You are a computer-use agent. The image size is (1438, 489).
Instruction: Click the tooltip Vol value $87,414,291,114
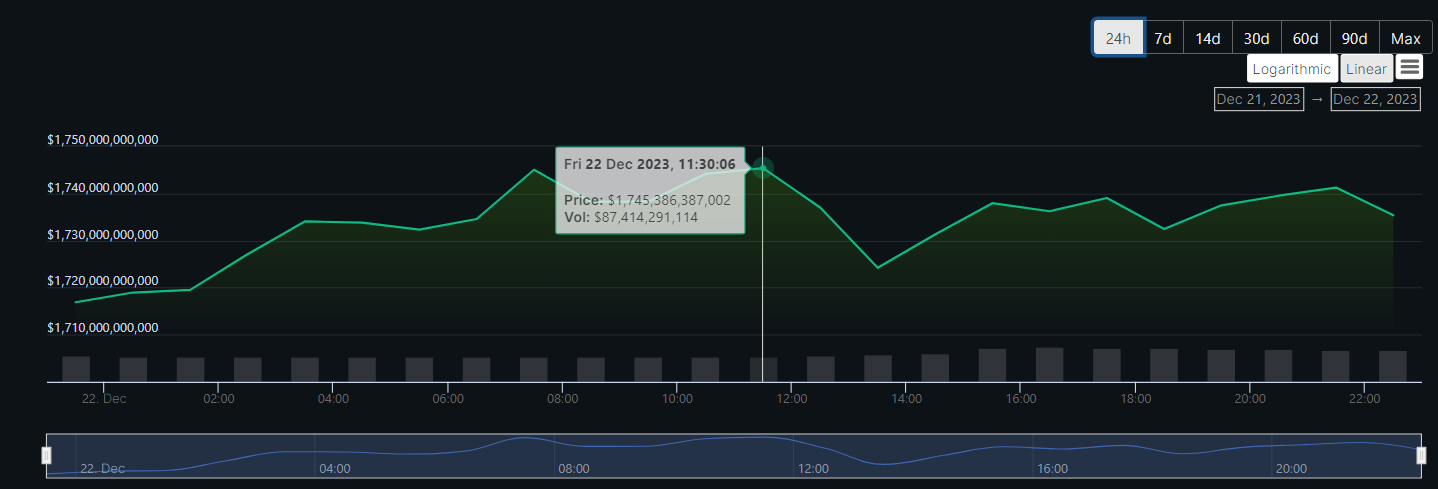tap(646, 216)
